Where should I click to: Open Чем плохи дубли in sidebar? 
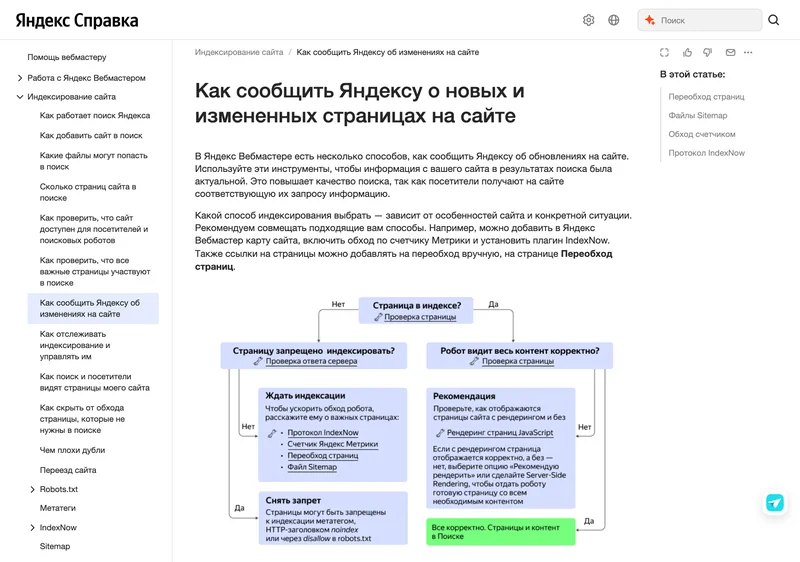click(72, 450)
